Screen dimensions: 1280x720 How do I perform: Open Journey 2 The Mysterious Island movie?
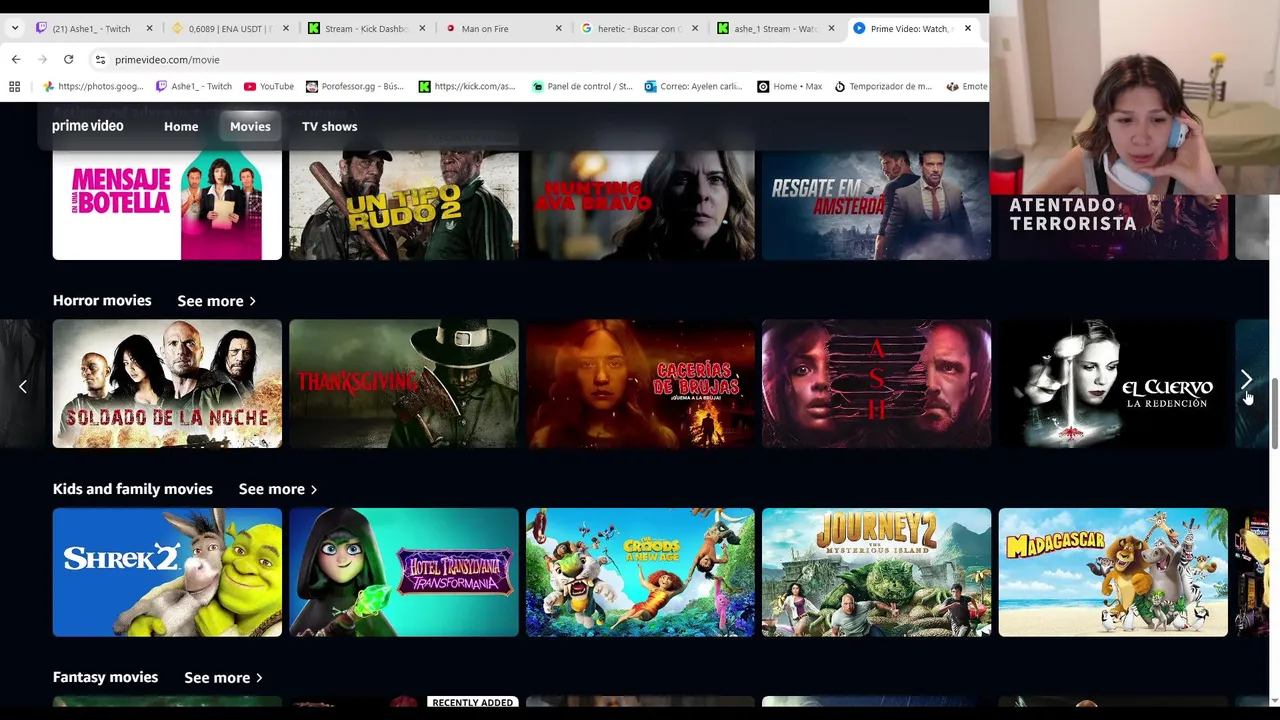pos(876,572)
